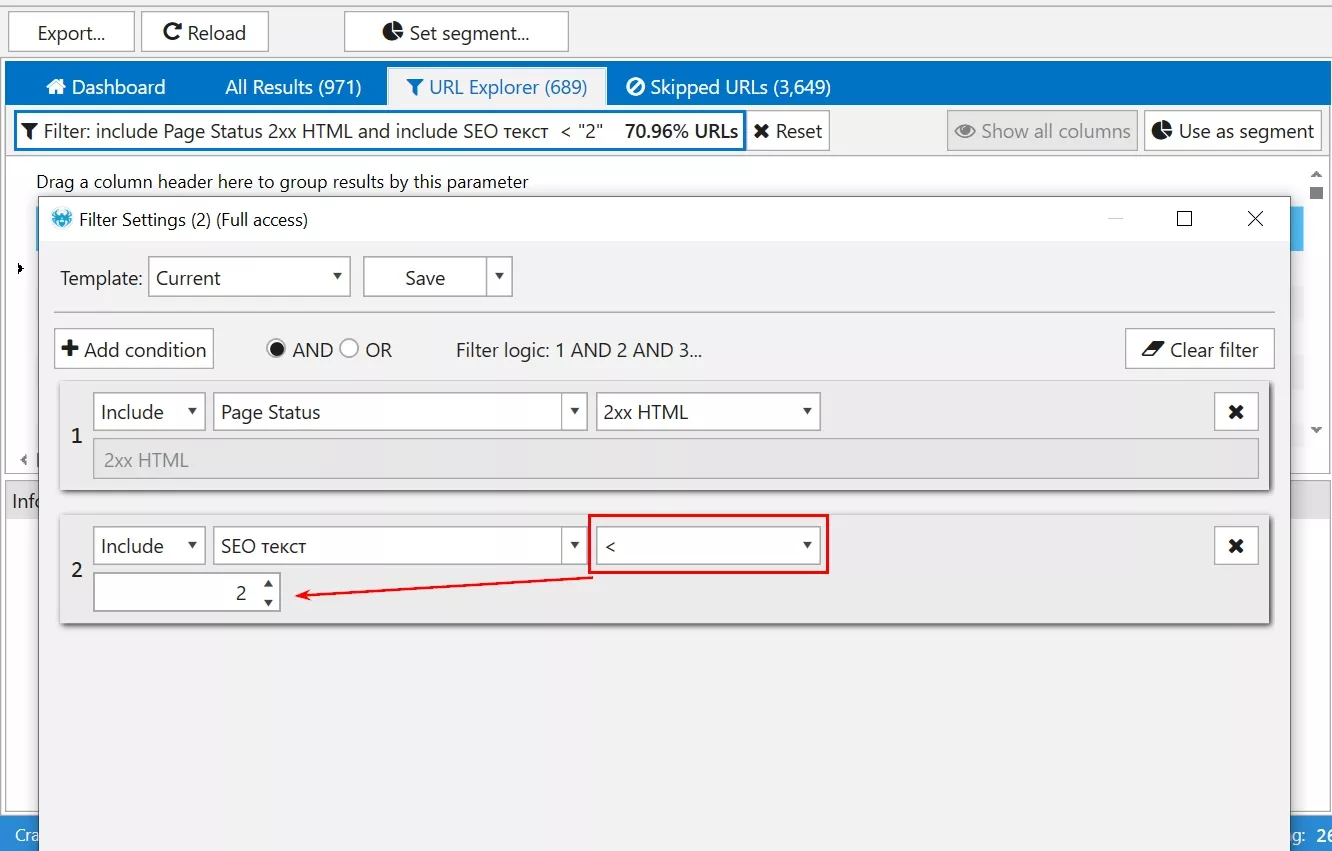Remove condition 1 with X button
1332x851 pixels.
[x=1236, y=412]
